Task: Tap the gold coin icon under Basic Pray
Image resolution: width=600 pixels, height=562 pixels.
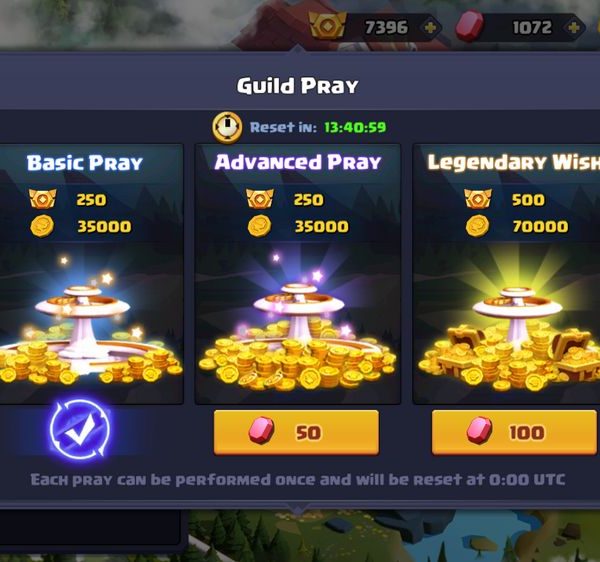Action: pos(42,226)
